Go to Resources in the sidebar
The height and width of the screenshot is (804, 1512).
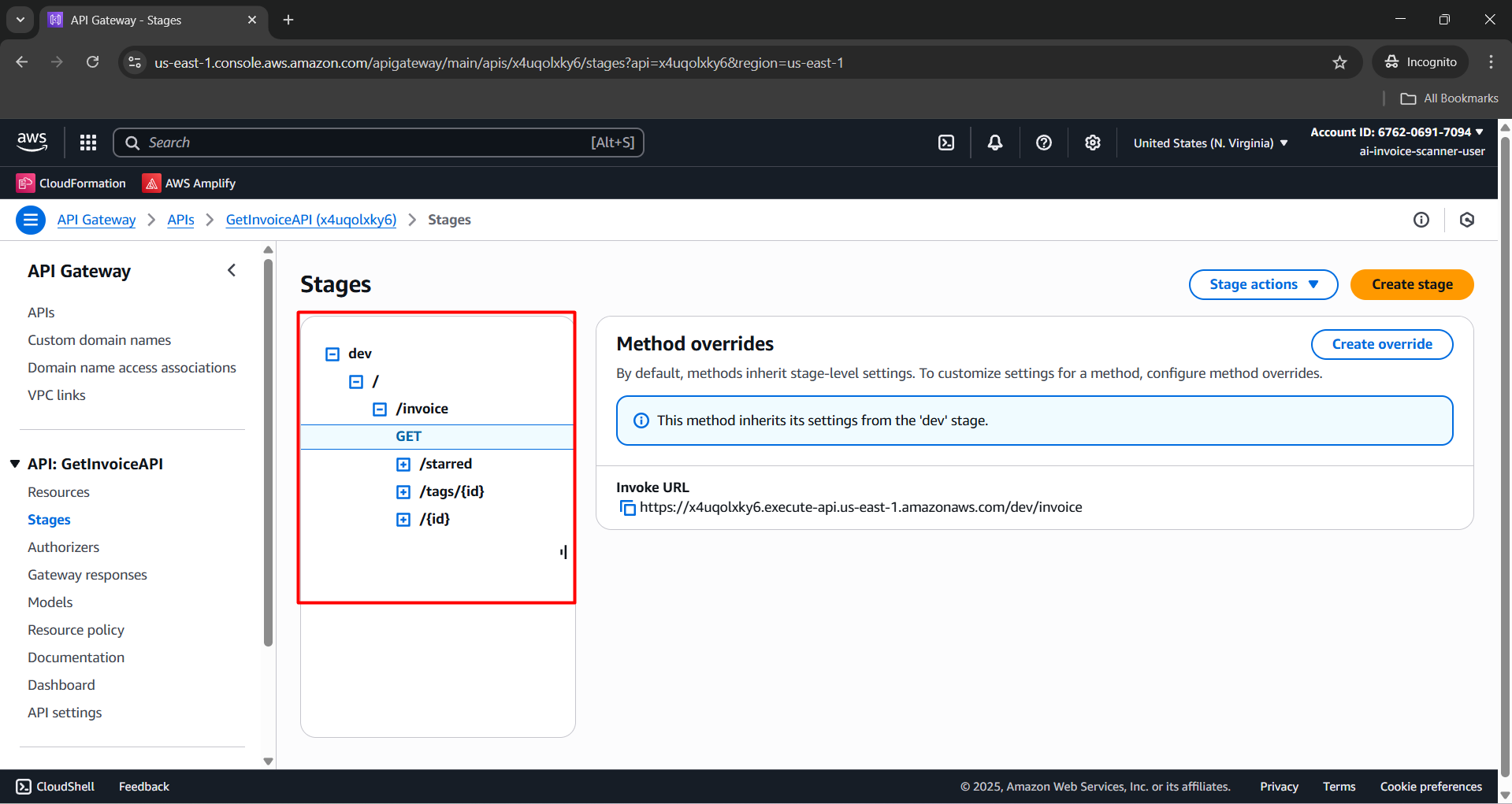click(58, 492)
